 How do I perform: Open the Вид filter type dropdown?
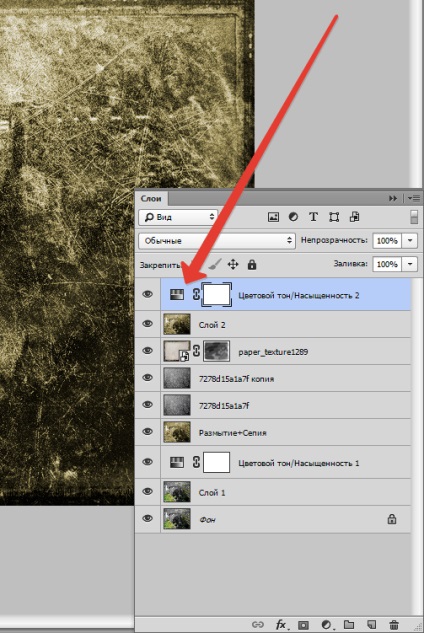[178, 217]
